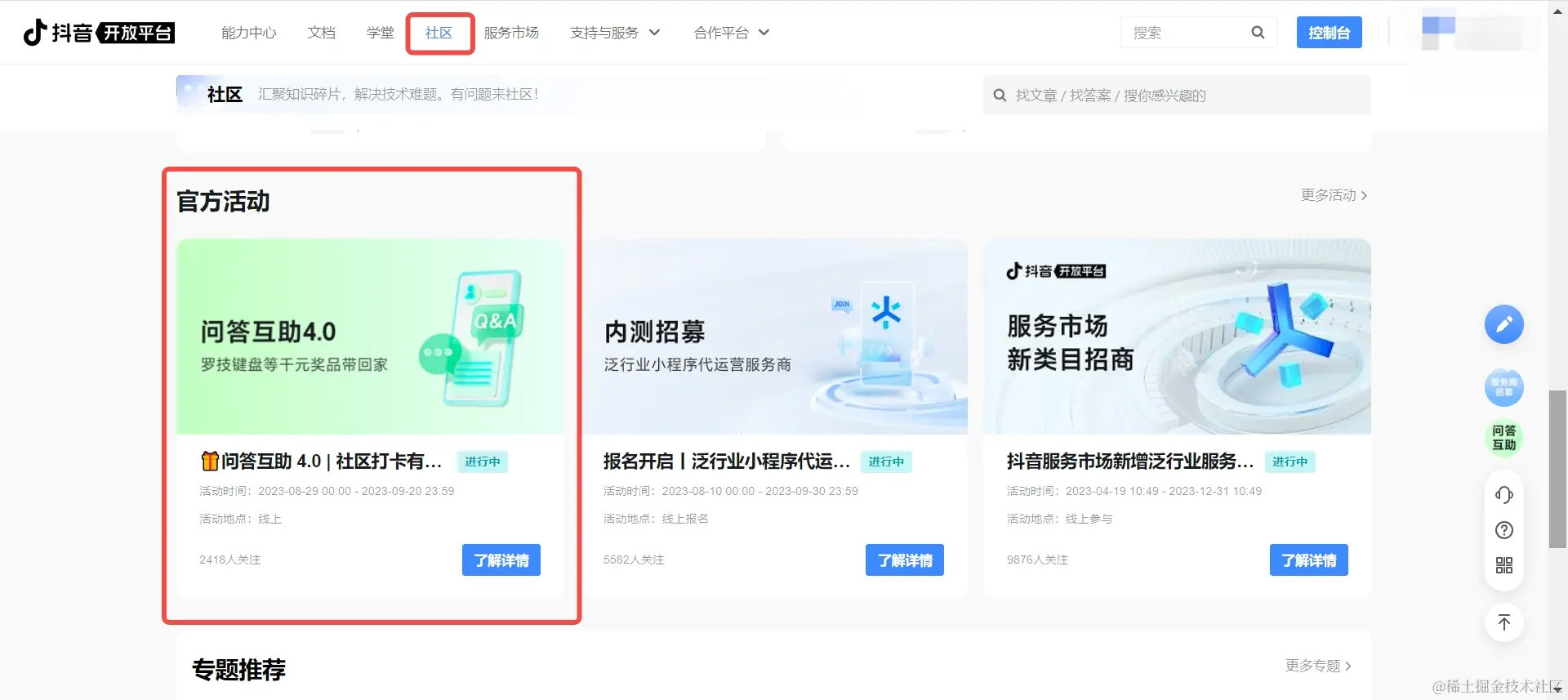Click the 专题推荐 section heading

click(x=238, y=670)
